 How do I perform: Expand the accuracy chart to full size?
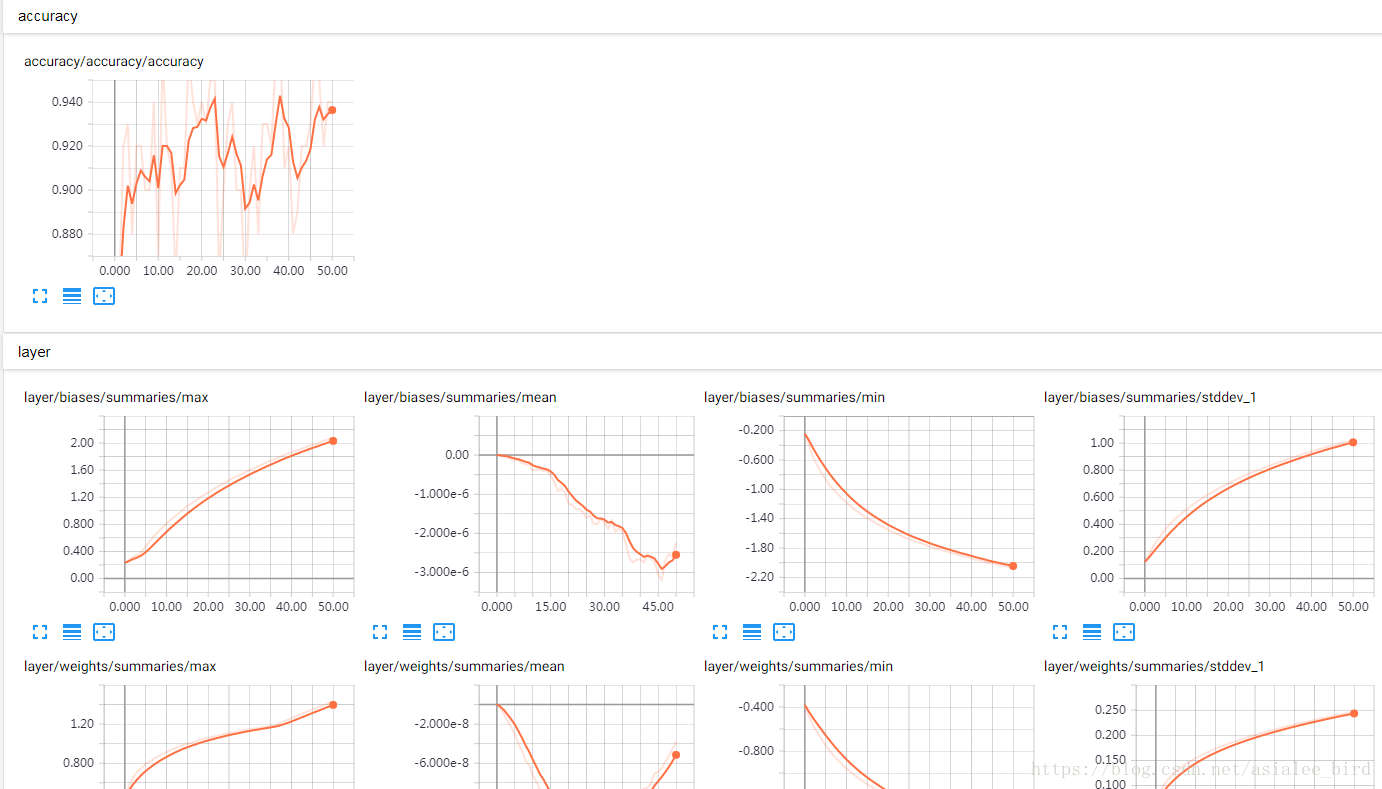[x=40, y=296]
